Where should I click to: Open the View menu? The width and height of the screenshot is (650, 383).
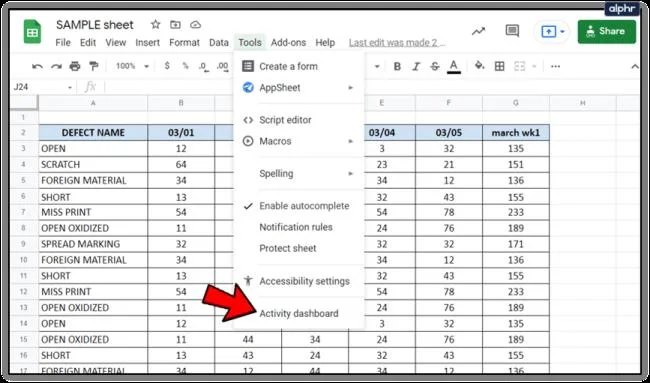(116, 43)
